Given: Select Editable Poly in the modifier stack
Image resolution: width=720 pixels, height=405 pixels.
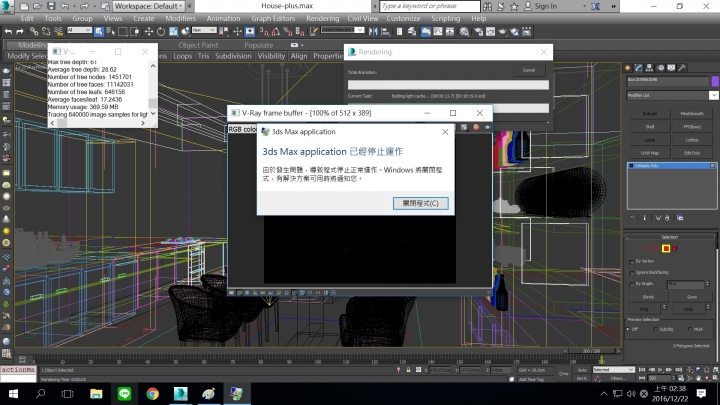Looking at the screenshot, I should coord(671,165).
